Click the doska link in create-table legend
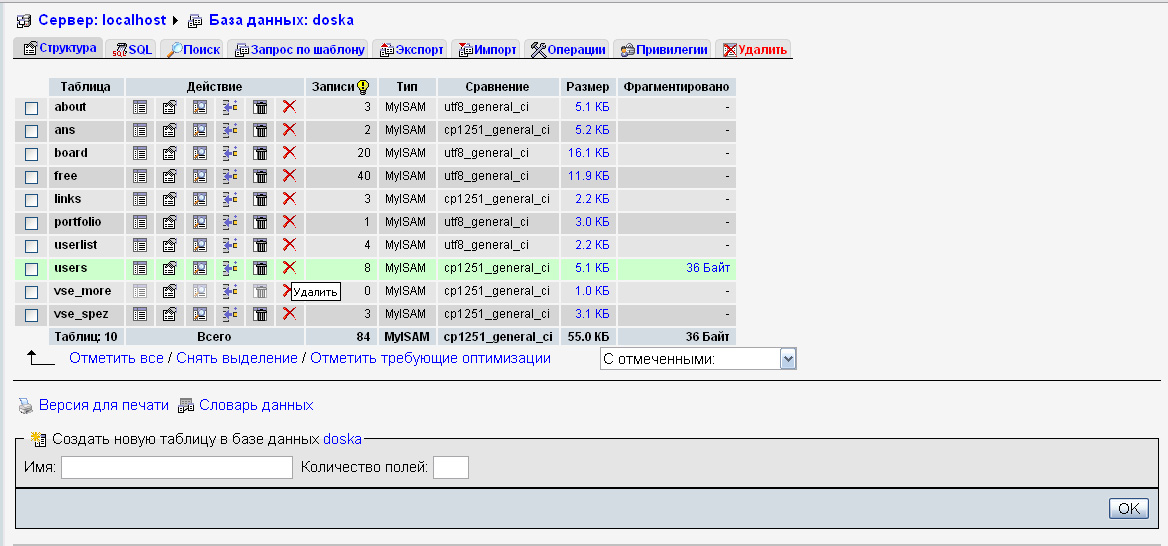 [343, 439]
